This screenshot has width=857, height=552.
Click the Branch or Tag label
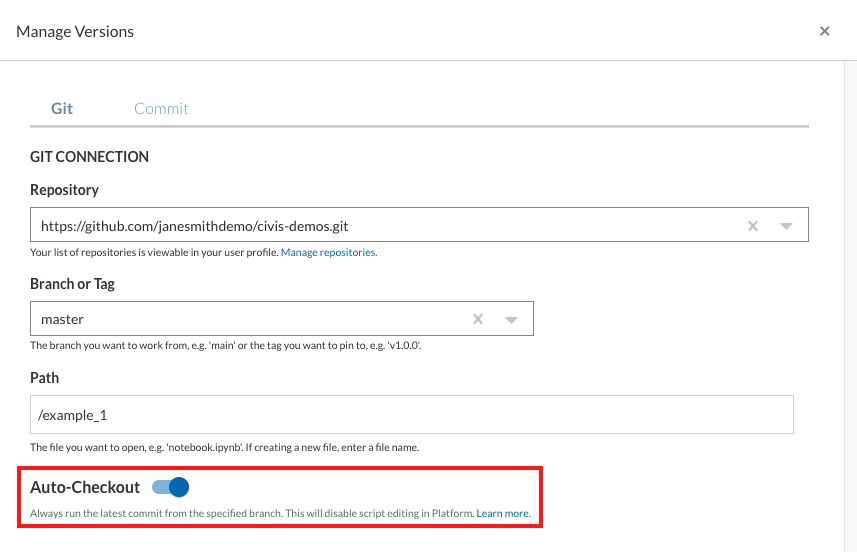click(x=72, y=283)
